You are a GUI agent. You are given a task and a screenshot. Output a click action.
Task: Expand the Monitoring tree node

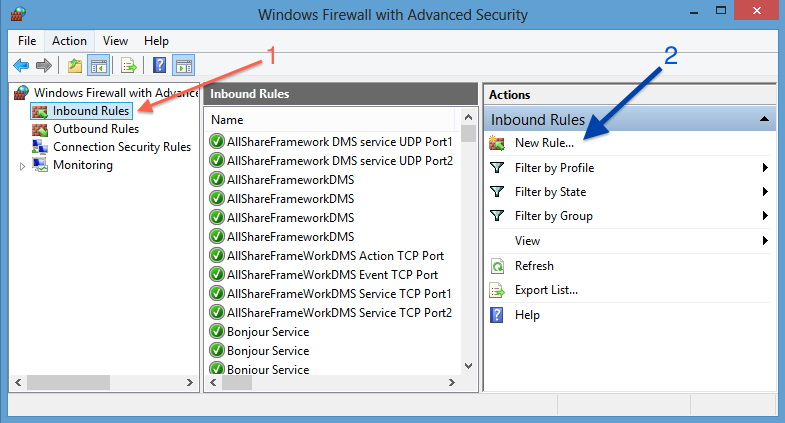[22, 166]
